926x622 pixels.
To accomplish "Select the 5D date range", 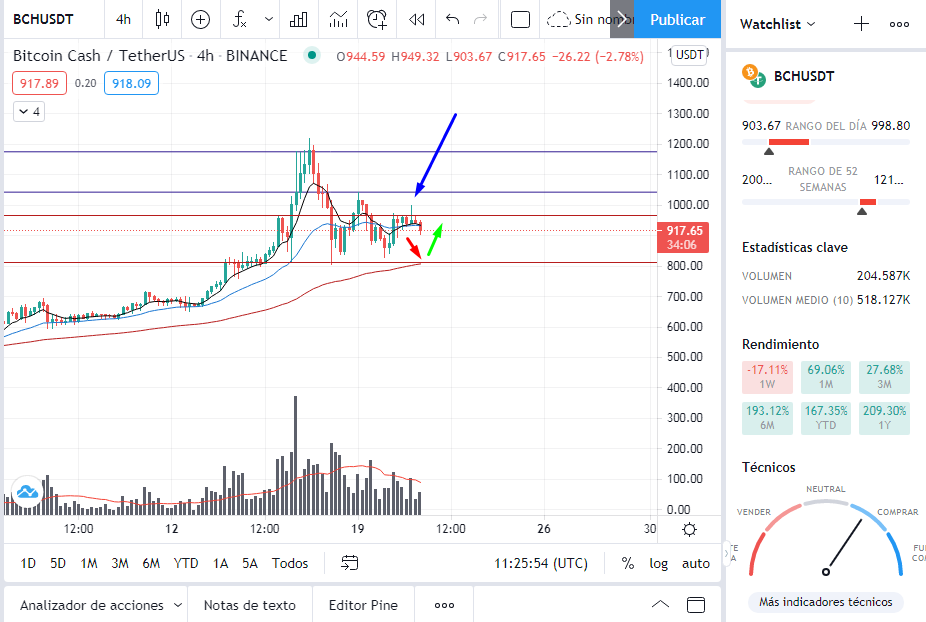I will tap(58, 564).
